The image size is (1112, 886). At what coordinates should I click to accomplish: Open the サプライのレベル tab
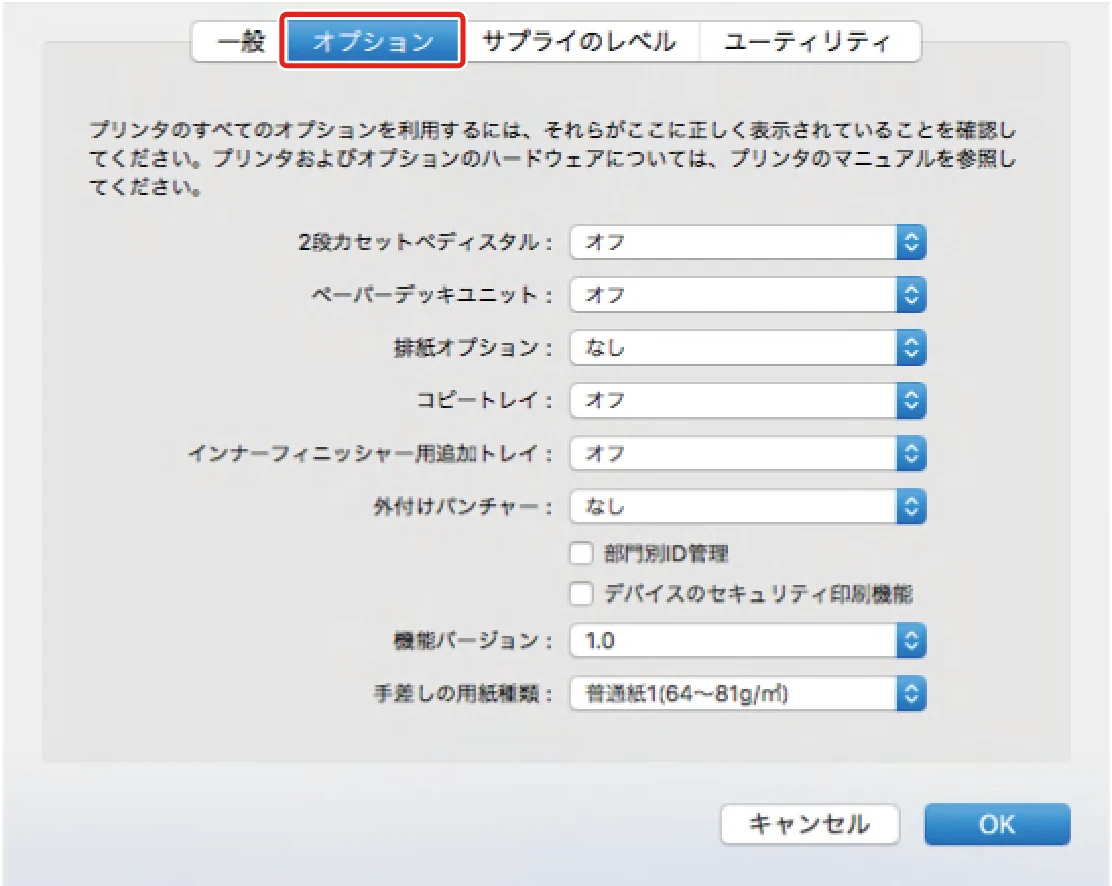point(579,42)
